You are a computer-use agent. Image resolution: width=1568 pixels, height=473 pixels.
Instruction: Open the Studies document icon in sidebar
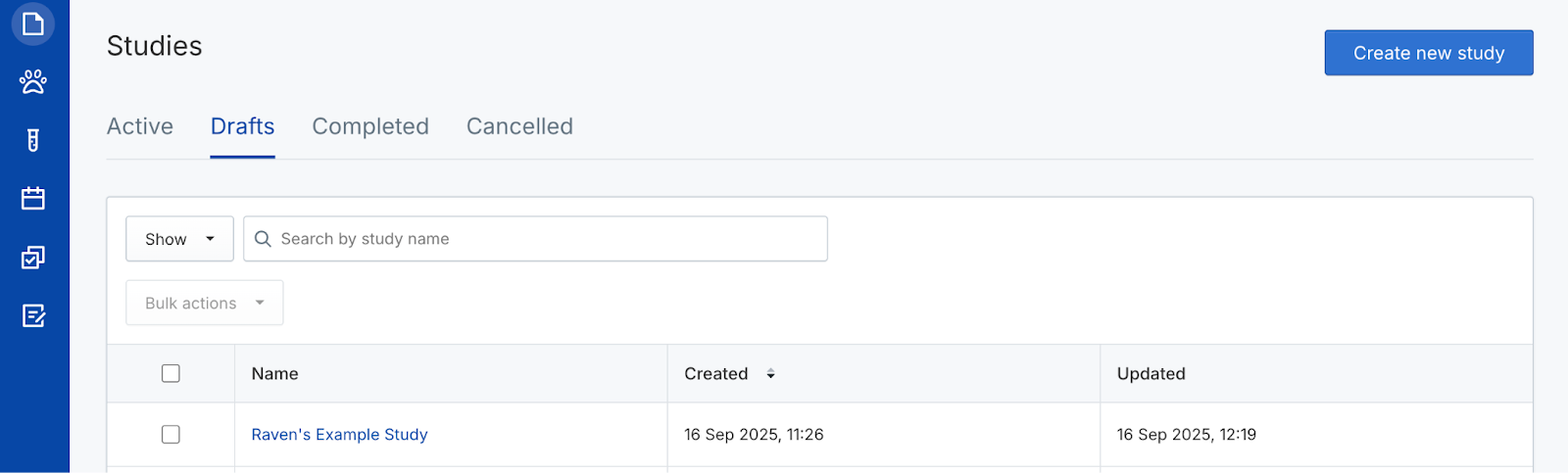click(33, 24)
